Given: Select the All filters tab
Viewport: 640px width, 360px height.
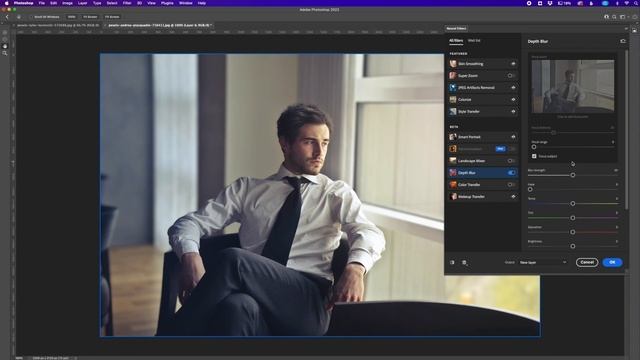Looking at the screenshot, I should pyautogui.click(x=456, y=40).
